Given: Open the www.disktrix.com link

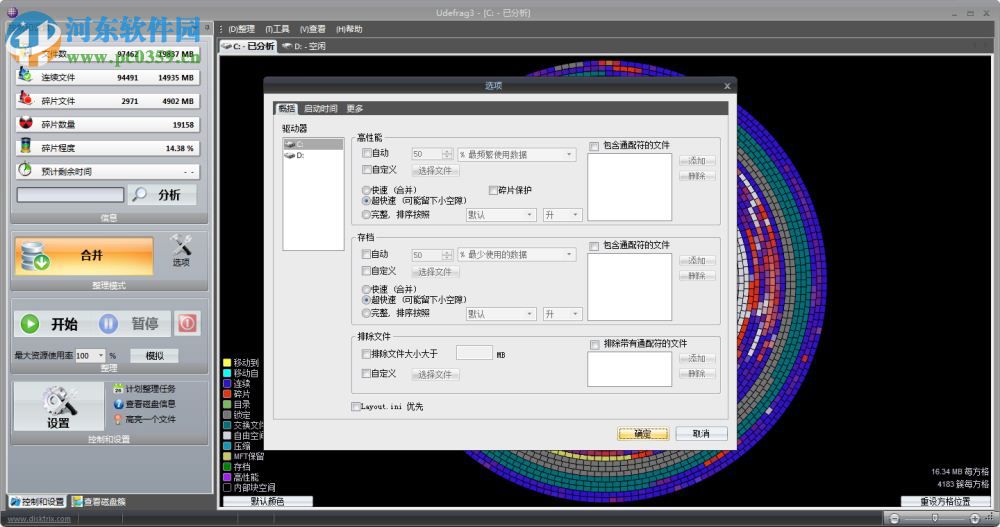Looking at the screenshot, I should click(39, 519).
